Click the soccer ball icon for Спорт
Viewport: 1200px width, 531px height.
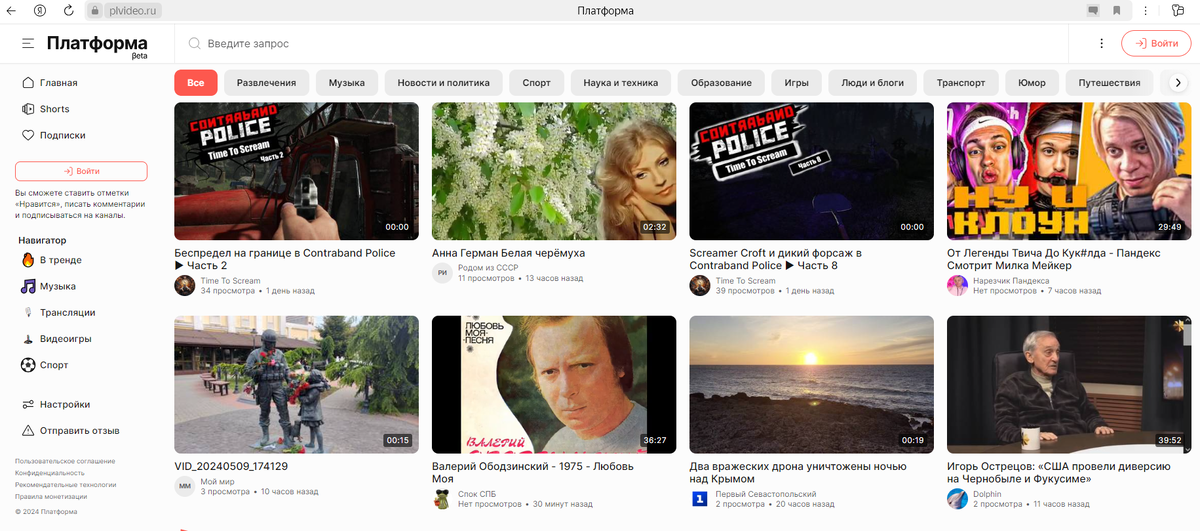(29, 365)
